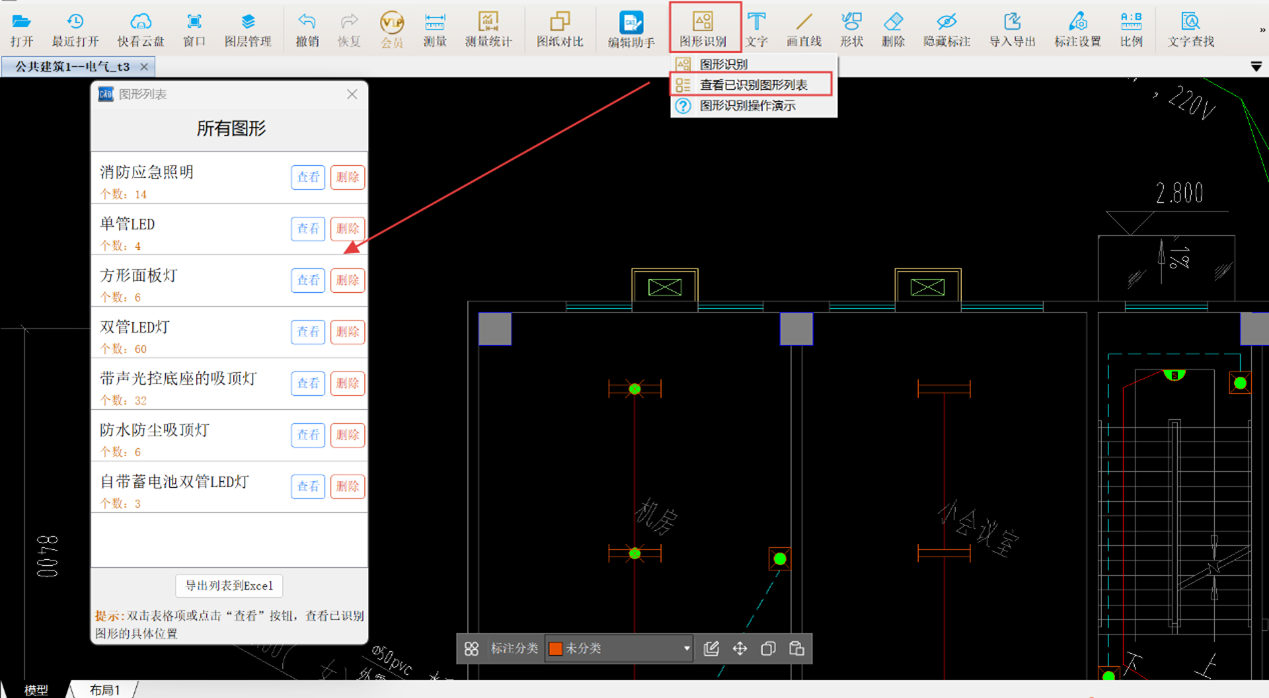The width and height of the screenshot is (1269, 698).
Task: Delete the 方形面板灯 entry
Action: pyautogui.click(x=347, y=281)
